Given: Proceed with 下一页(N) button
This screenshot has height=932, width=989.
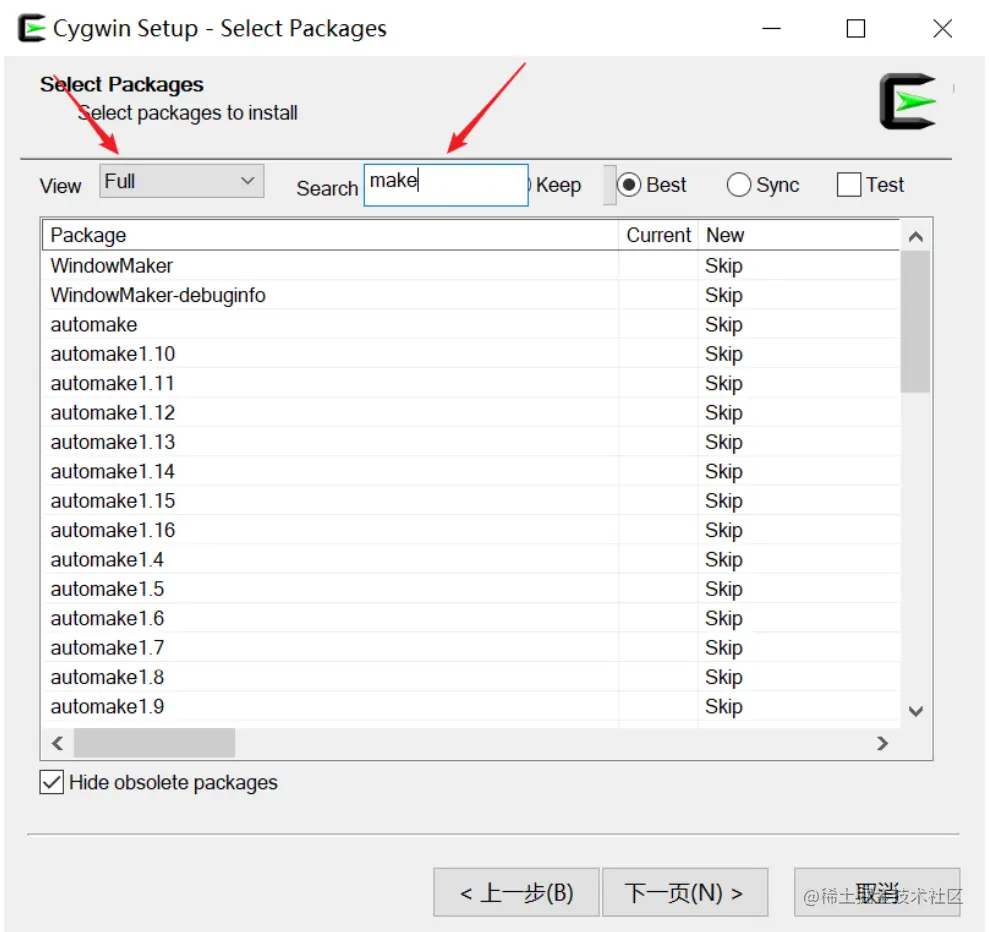Looking at the screenshot, I should click(685, 892).
